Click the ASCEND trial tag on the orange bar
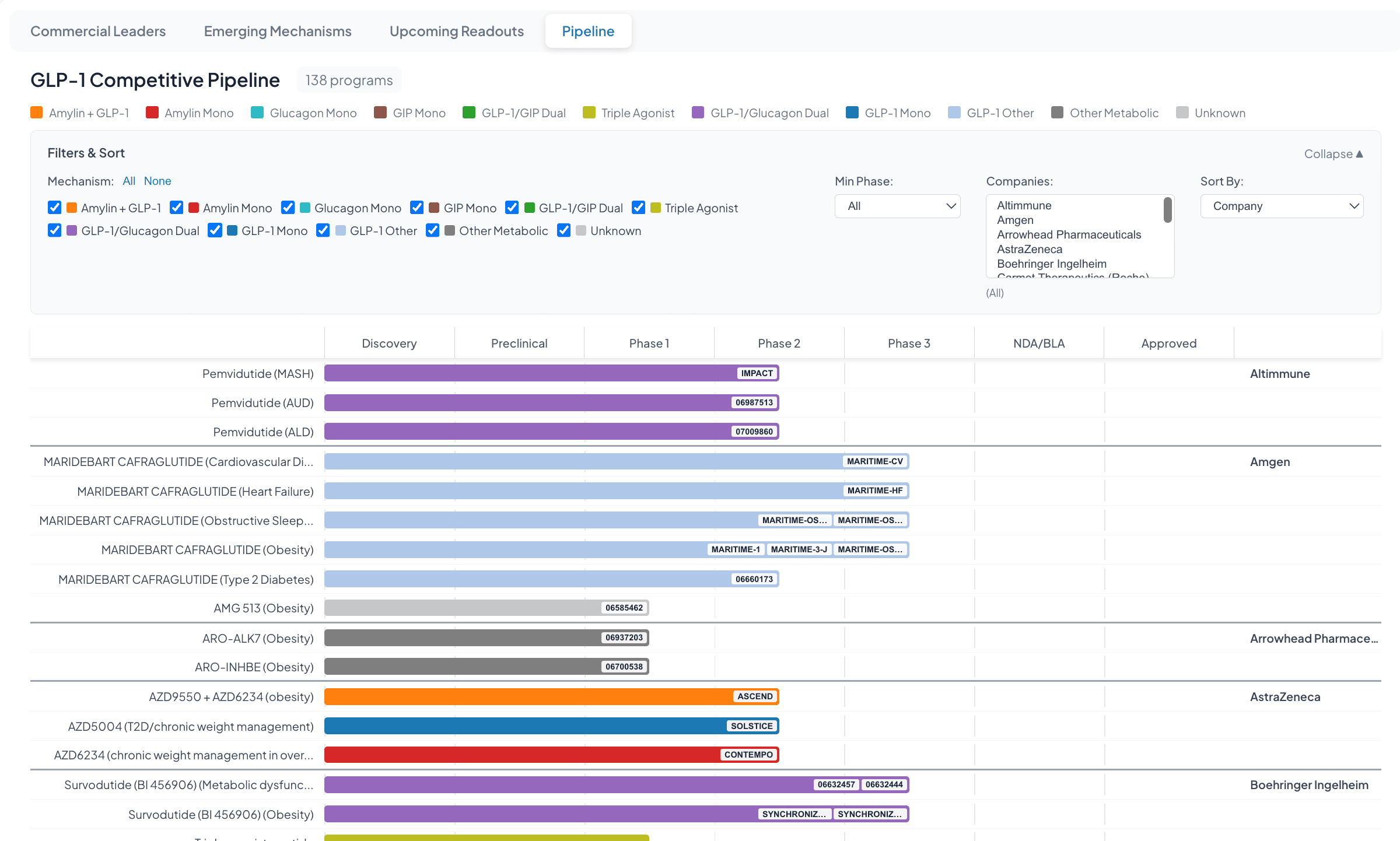The width and height of the screenshot is (1400, 841). coord(754,696)
